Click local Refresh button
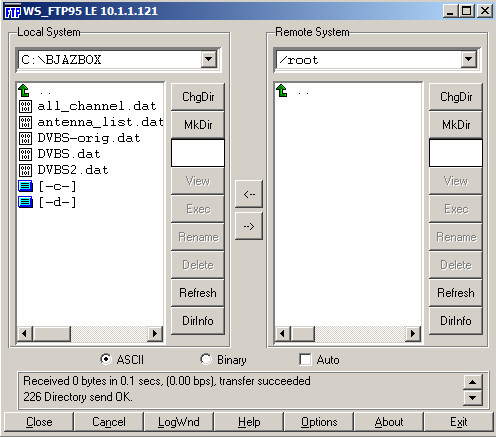Screen dimensions: 496x437 click(198, 293)
